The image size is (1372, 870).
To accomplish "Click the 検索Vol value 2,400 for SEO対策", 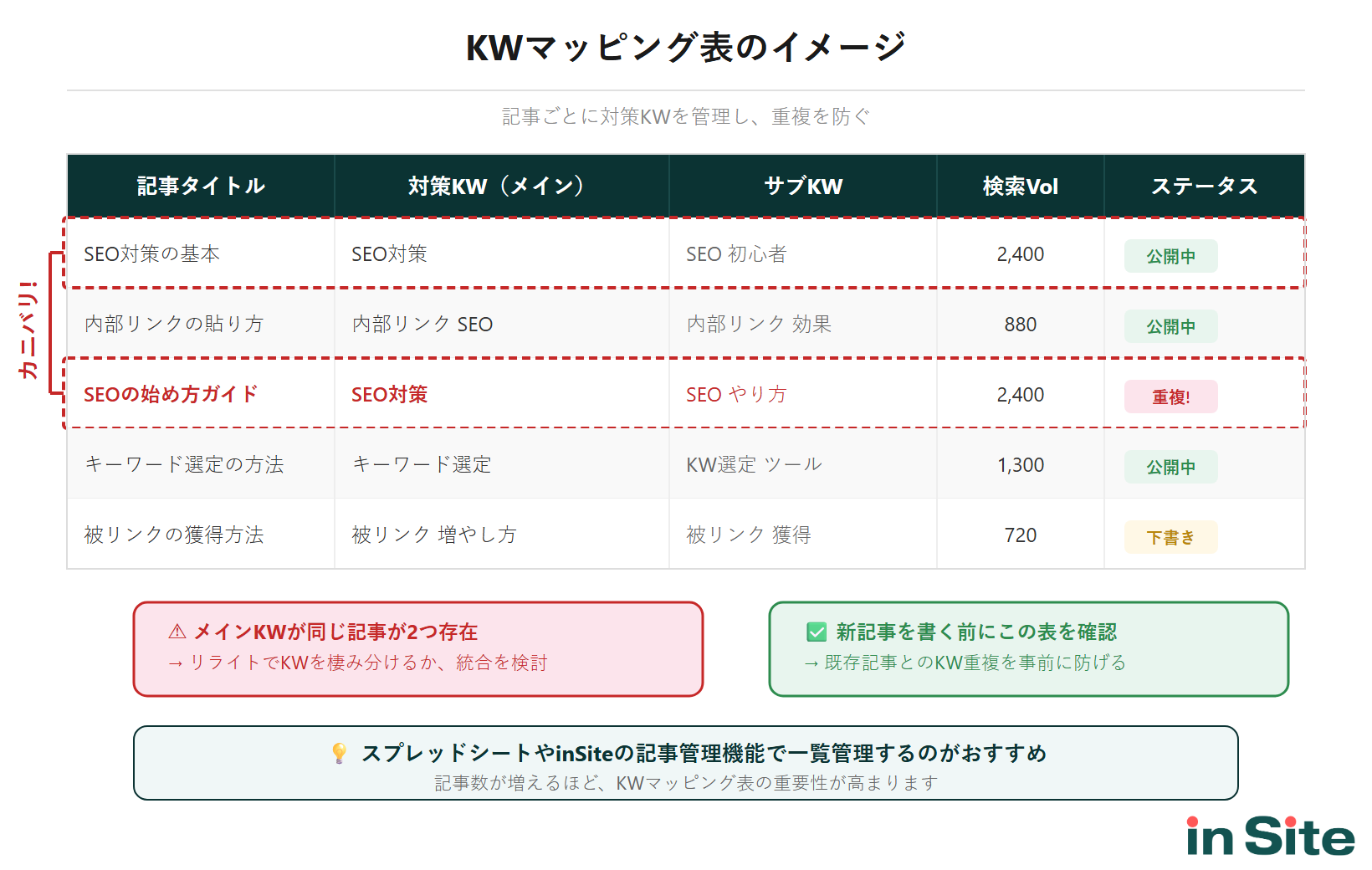I will [1019, 253].
